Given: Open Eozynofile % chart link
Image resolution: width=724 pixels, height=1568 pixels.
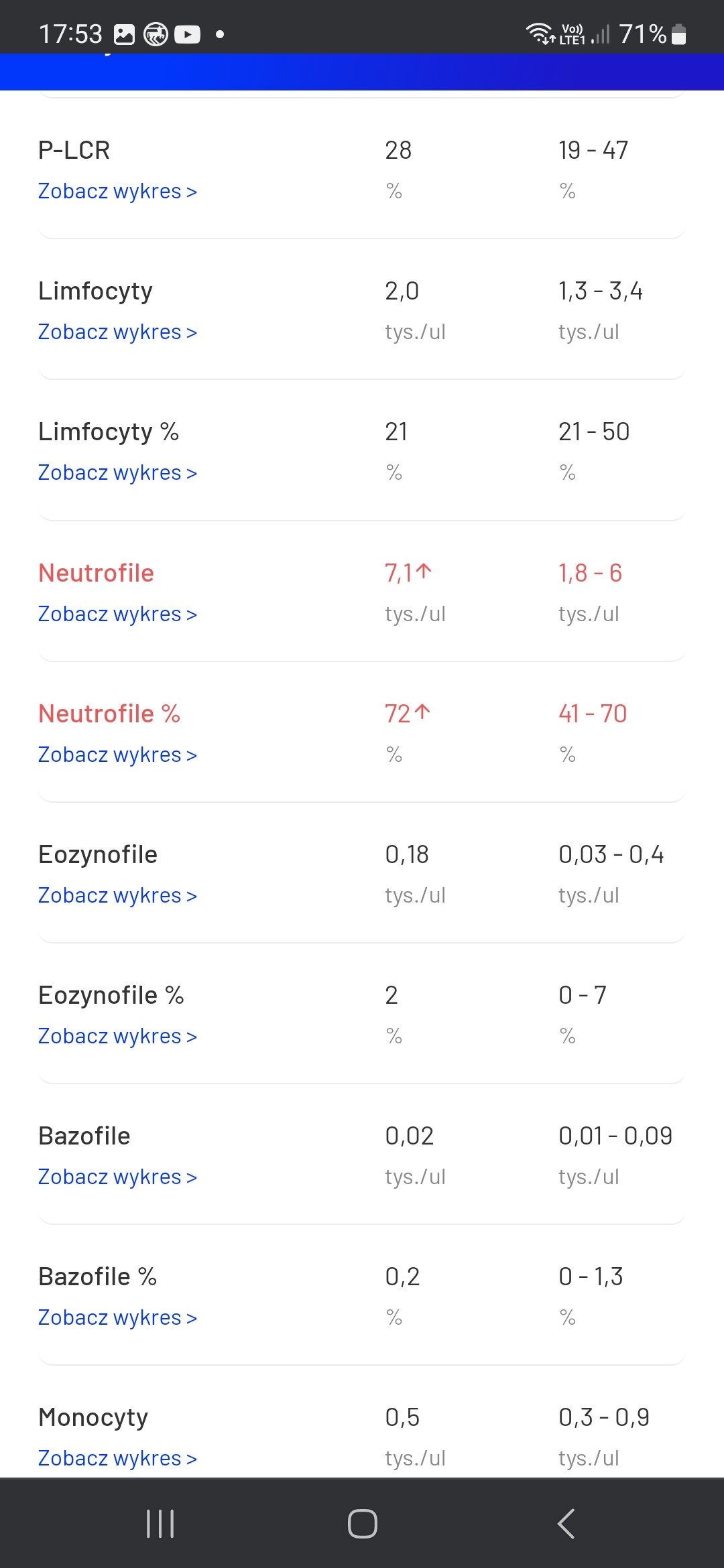Looking at the screenshot, I should click(x=117, y=1037).
